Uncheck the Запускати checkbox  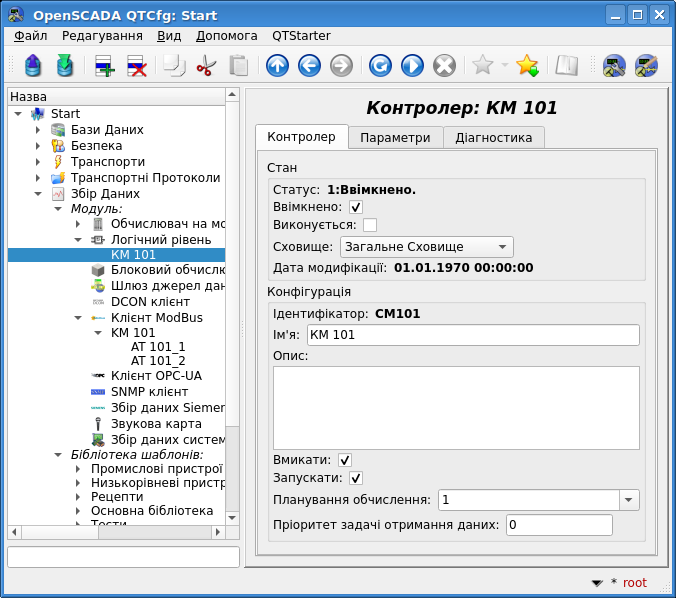click(x=356, y=478)
